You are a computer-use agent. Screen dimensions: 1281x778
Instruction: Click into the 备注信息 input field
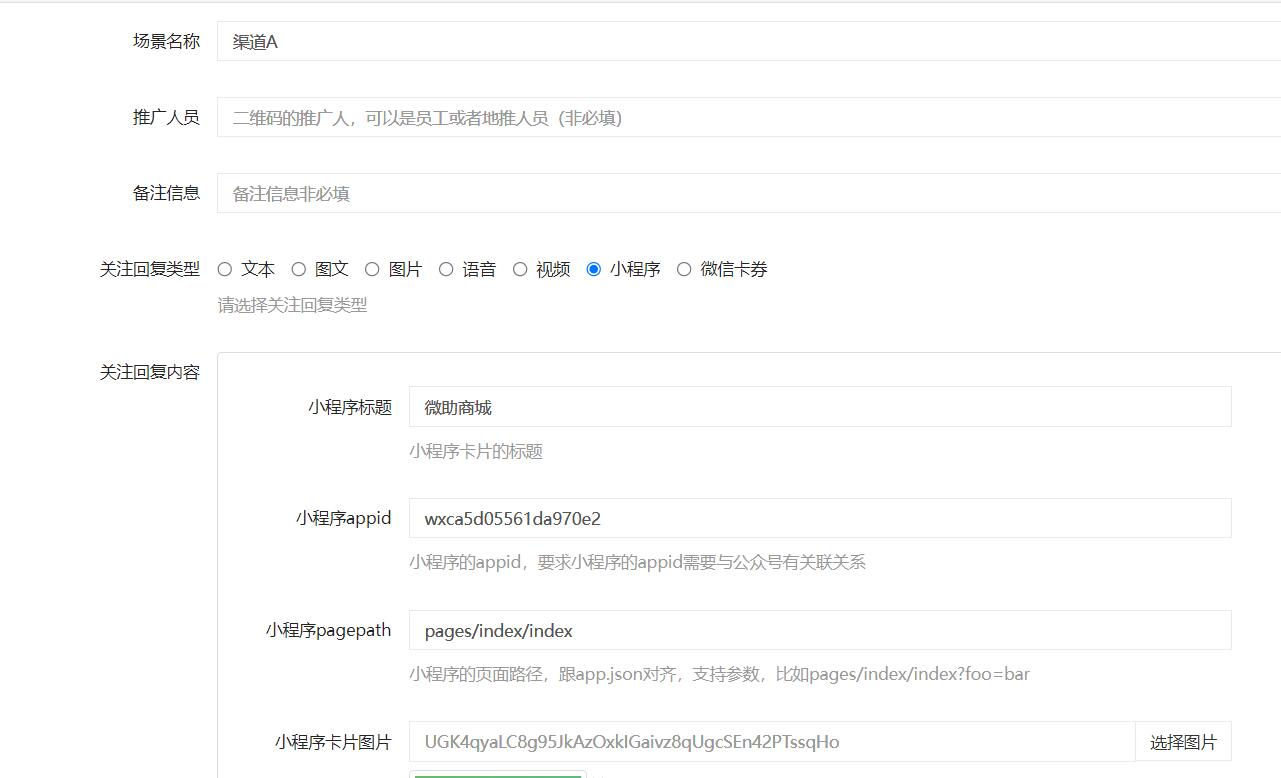[749, 193]
